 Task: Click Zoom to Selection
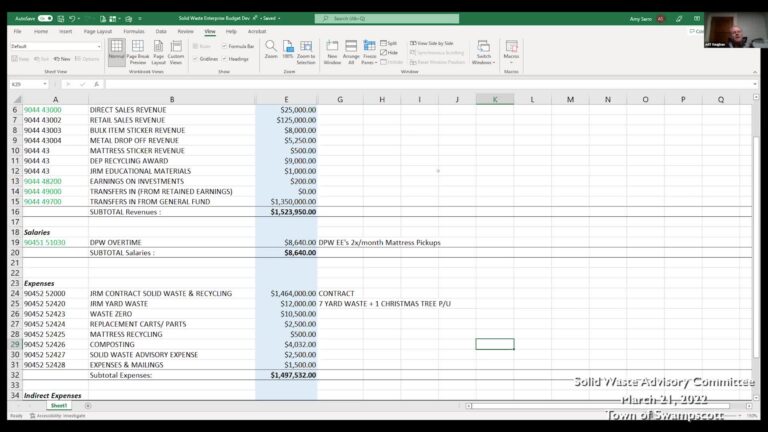[306, 51]
